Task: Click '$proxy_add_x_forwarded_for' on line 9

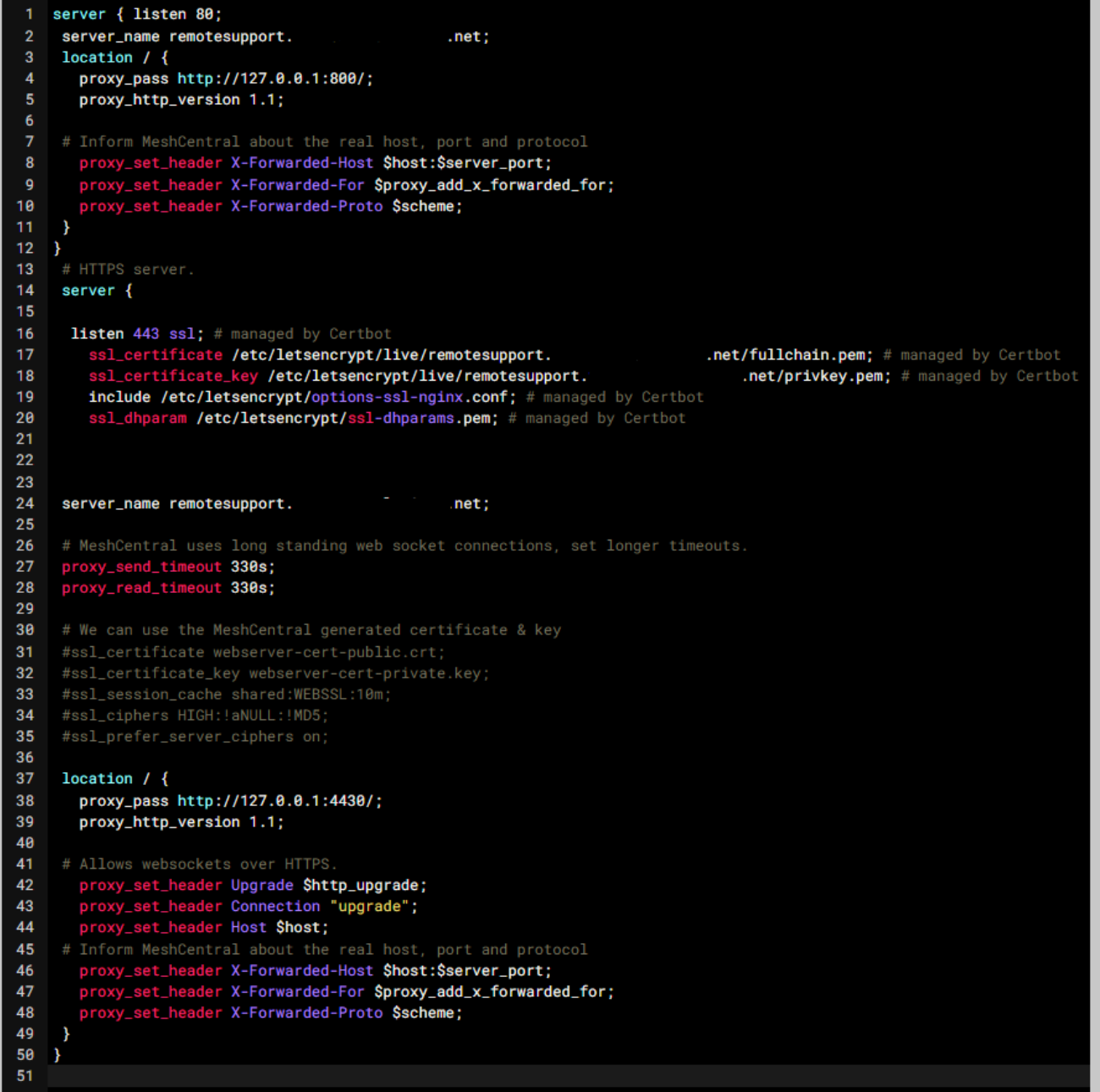Action: point(491,185)
